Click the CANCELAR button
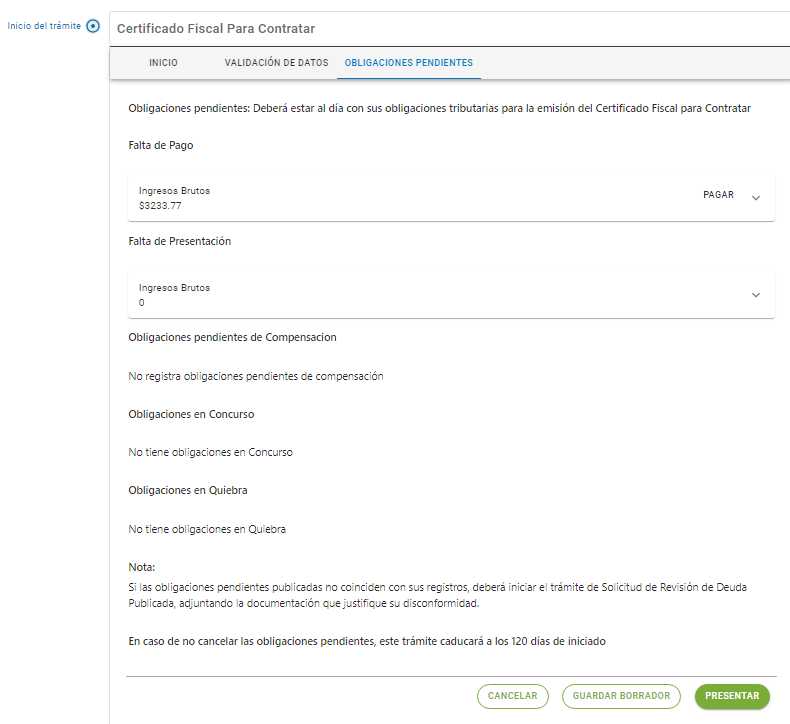The width and height of the screenshot is (790, 724). [x=512, y=696]
